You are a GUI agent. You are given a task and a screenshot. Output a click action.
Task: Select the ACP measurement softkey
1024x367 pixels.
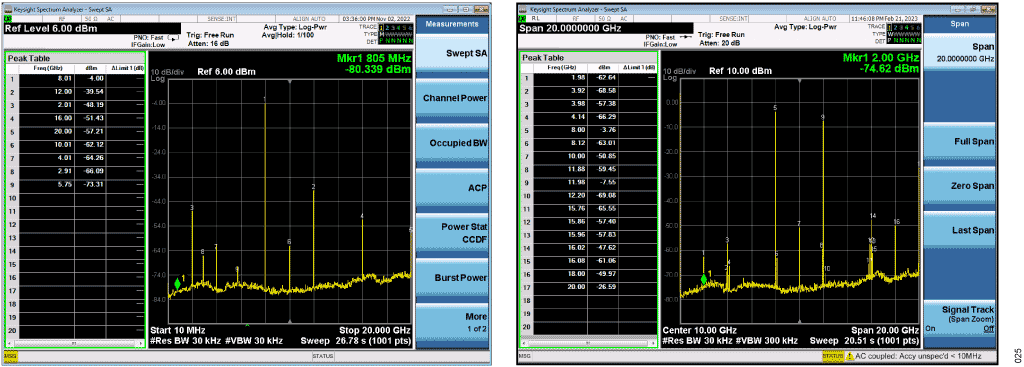pos(452,188)
